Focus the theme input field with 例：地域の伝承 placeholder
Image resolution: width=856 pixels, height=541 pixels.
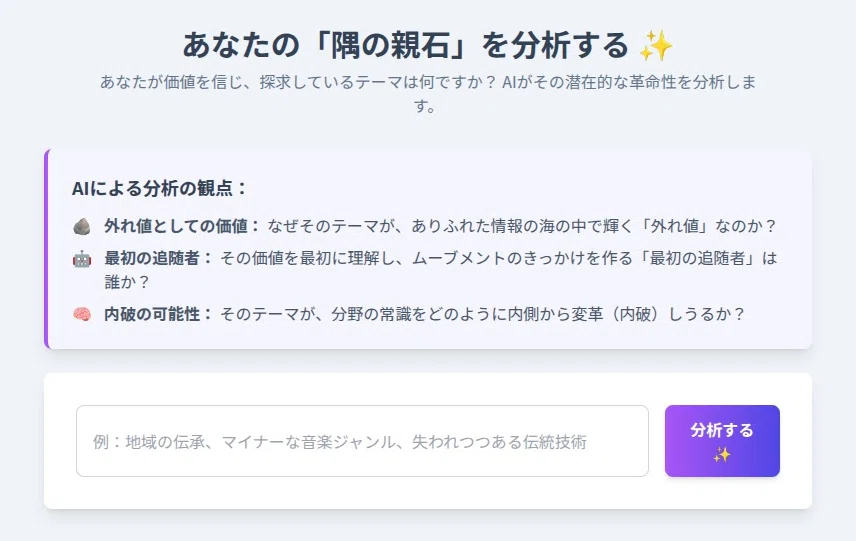point(362,441)
